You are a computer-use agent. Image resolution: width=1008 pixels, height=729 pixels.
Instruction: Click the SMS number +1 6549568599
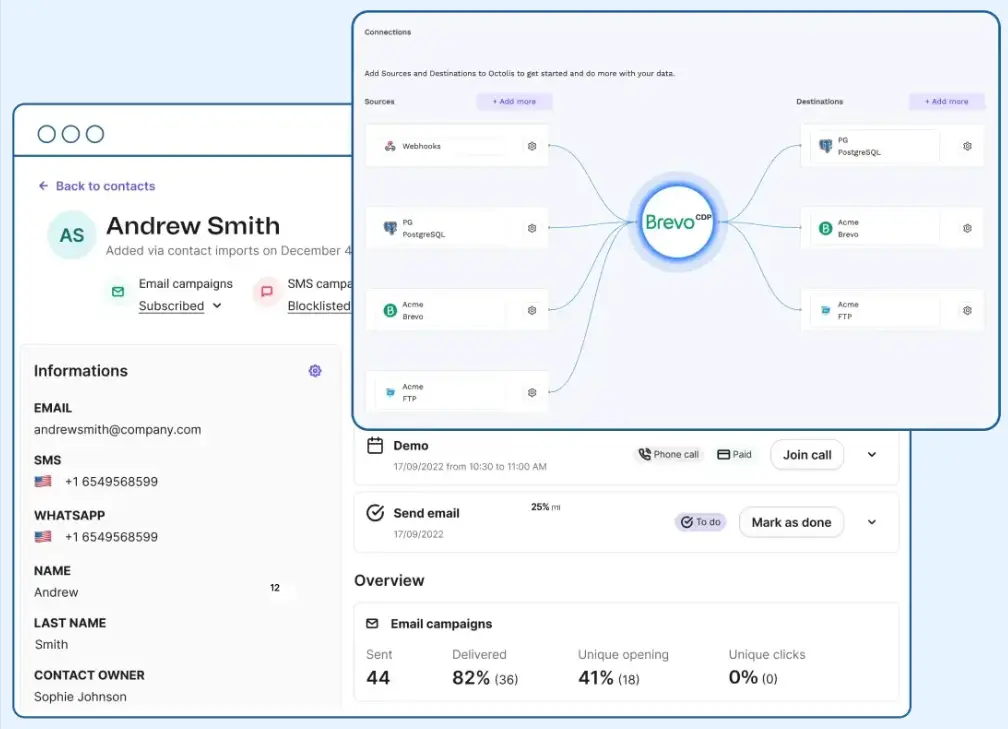[111, 482]
